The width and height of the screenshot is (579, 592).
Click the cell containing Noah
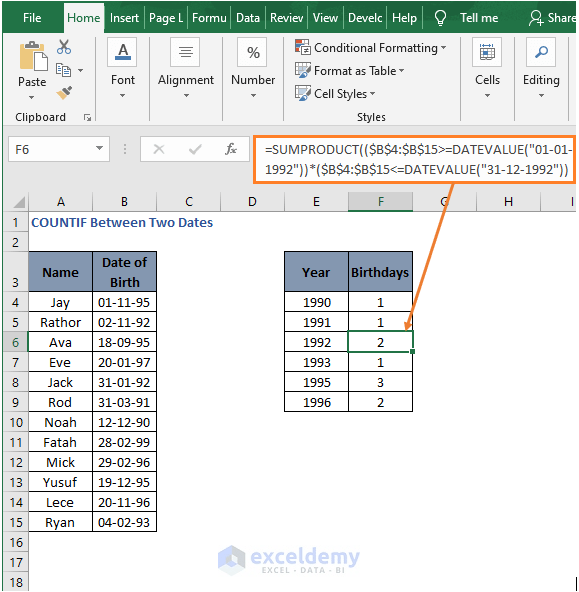60,422
